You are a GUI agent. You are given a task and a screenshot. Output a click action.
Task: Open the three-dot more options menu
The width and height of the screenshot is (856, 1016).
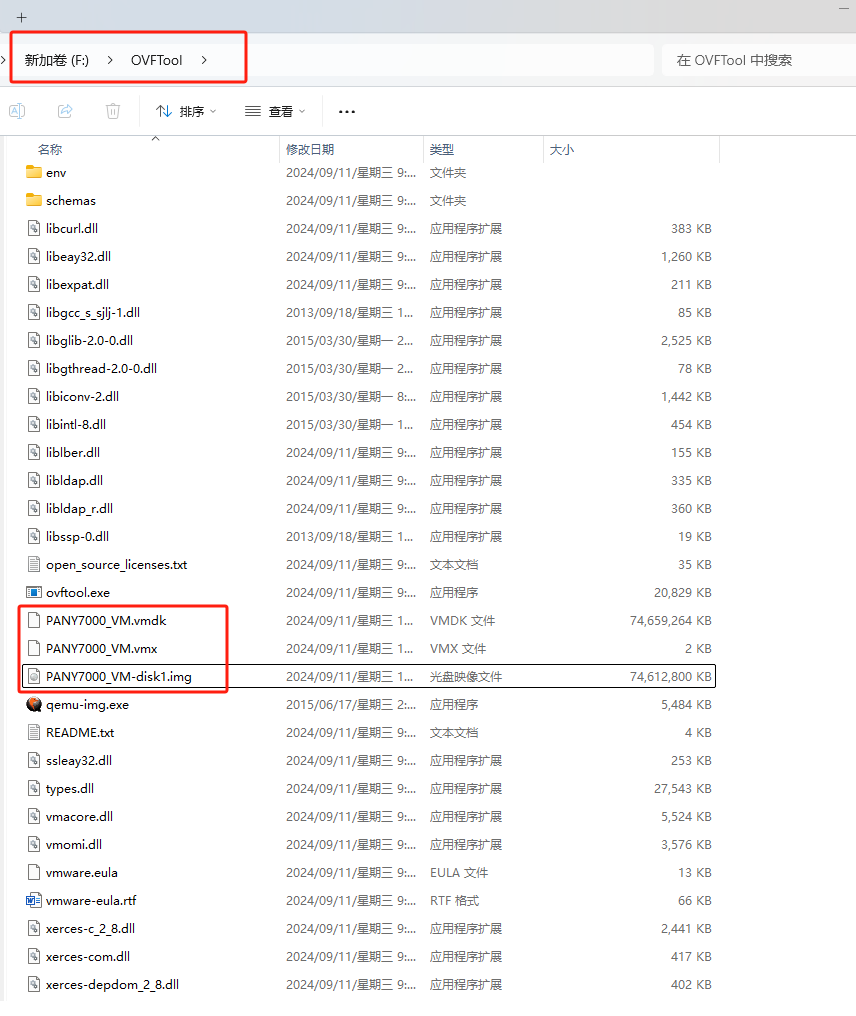347,111
